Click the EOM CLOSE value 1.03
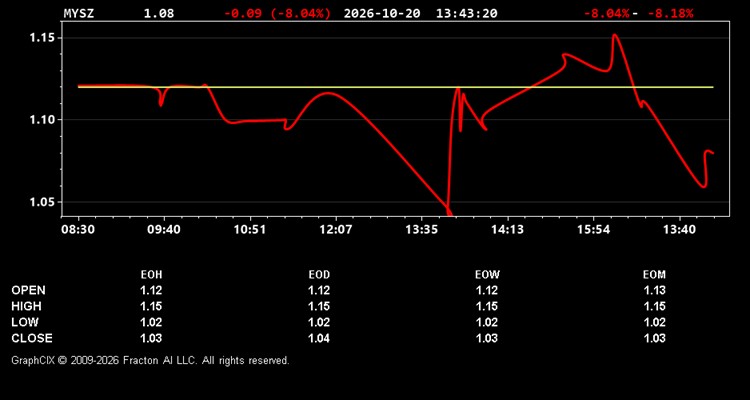The height and width of the screenshot is (400, 750). (x=654, y=338)
